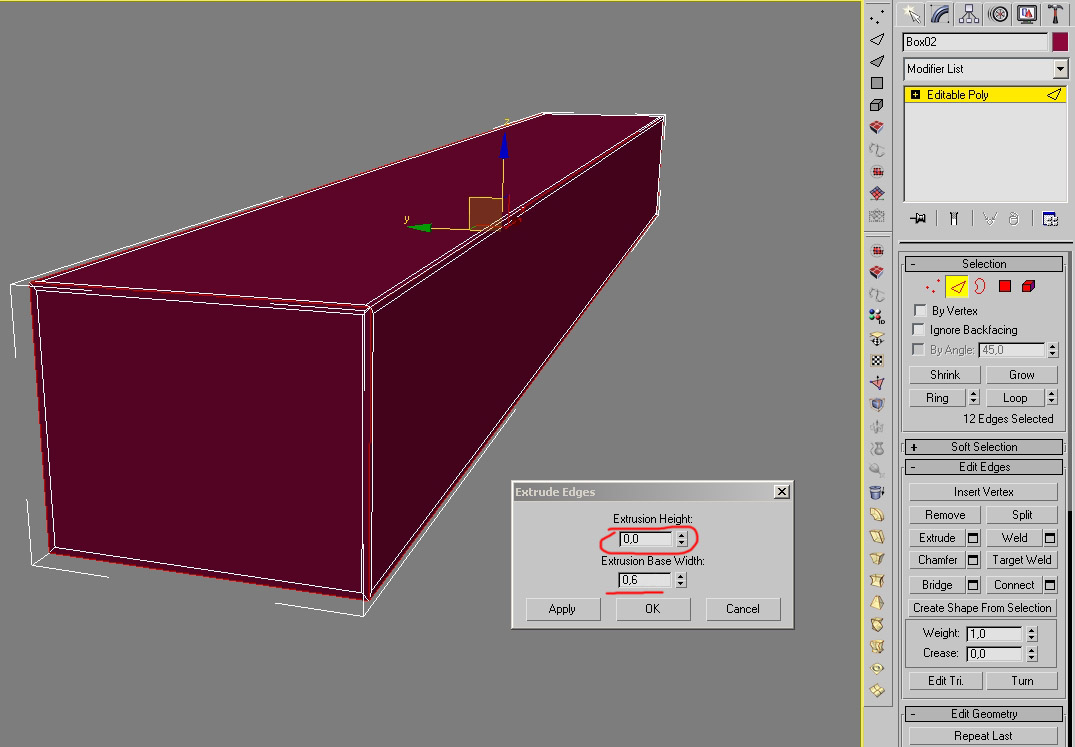The height and width of the screenshot is (747, 1075).
Task: Open the Utilities tab with hammer
Action: (x=1055, y=14)
